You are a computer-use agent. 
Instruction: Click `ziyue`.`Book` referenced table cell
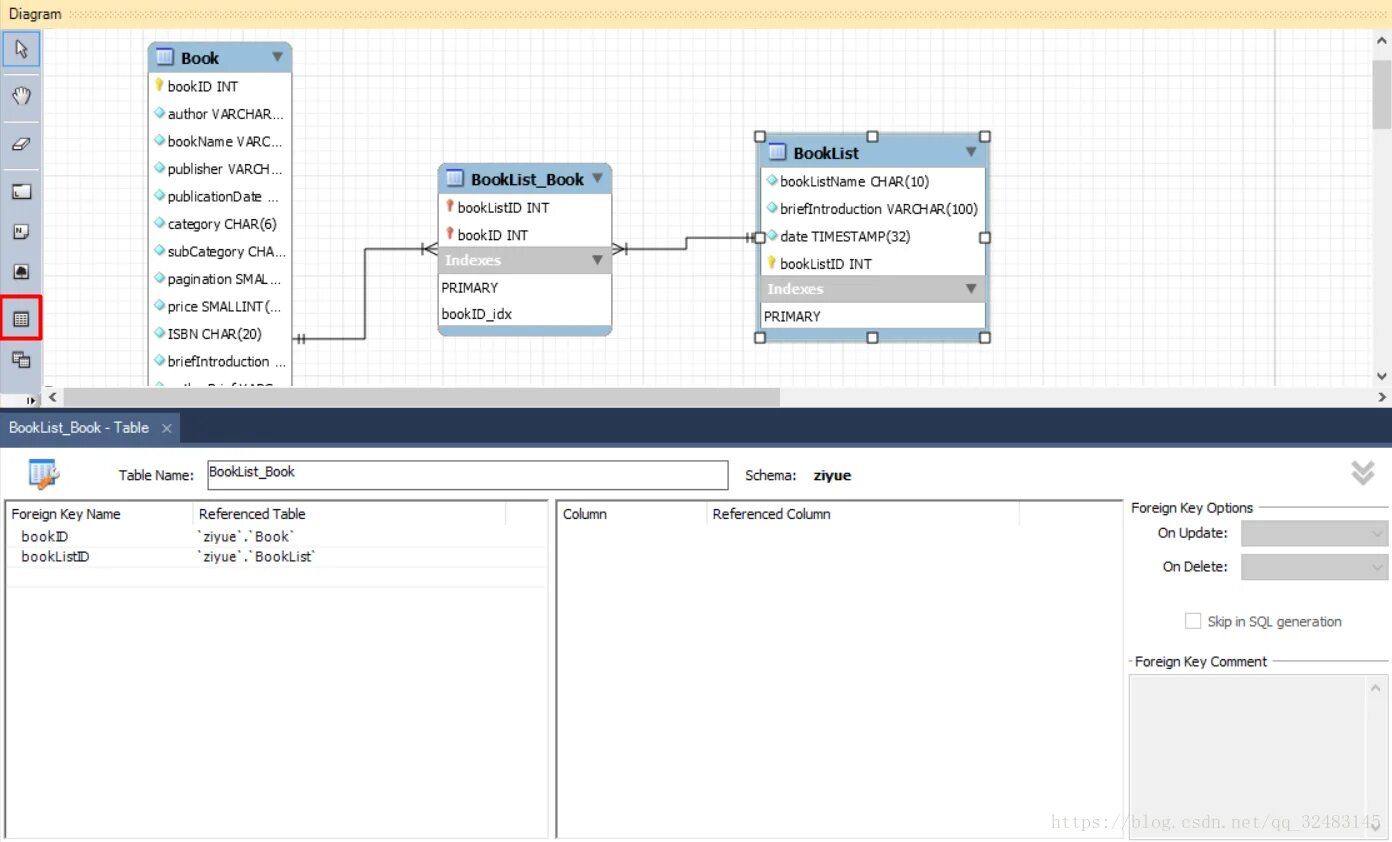tap(246, 537)
